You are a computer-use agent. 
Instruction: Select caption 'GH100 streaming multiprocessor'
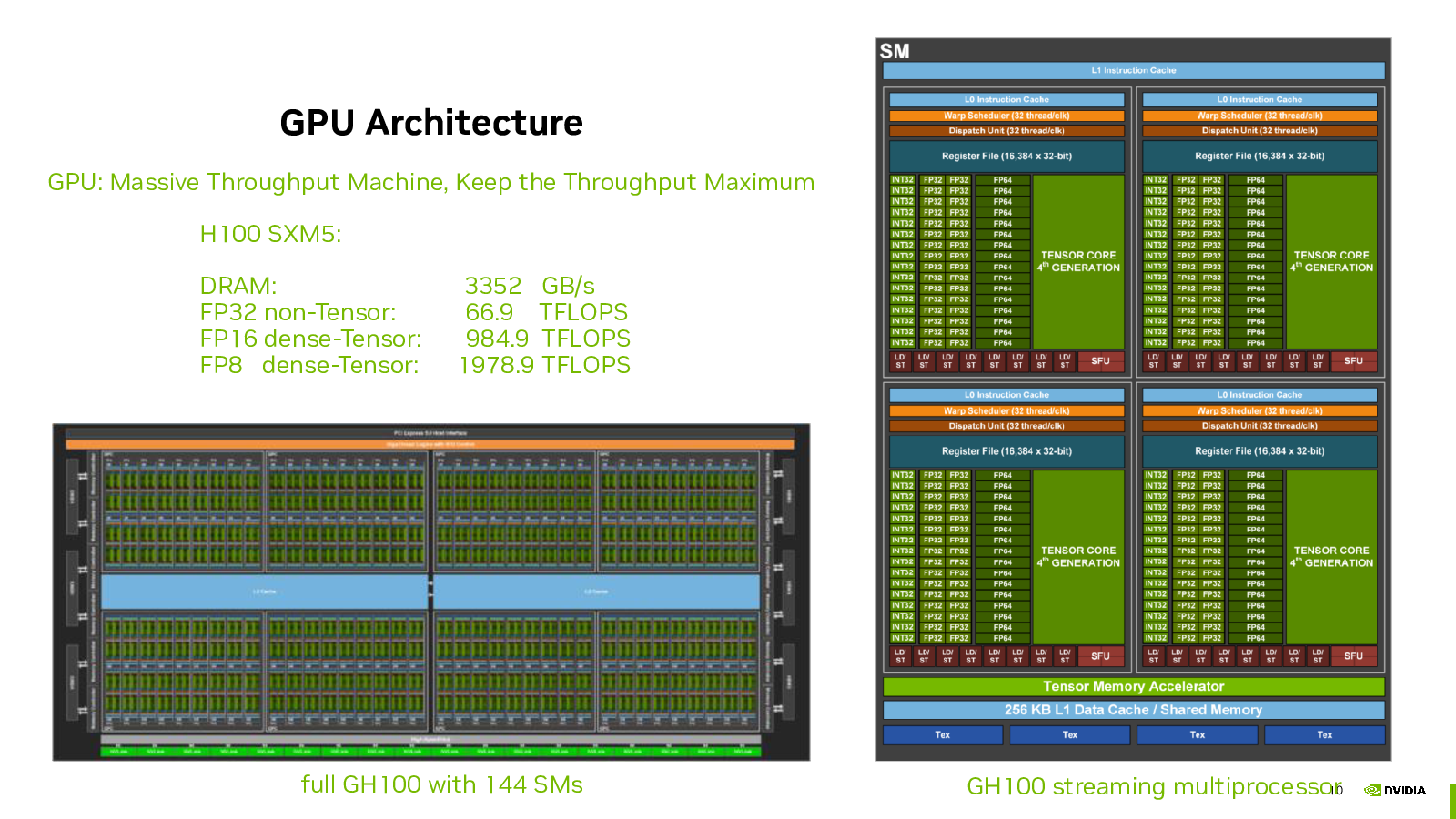coord(1154,786)
